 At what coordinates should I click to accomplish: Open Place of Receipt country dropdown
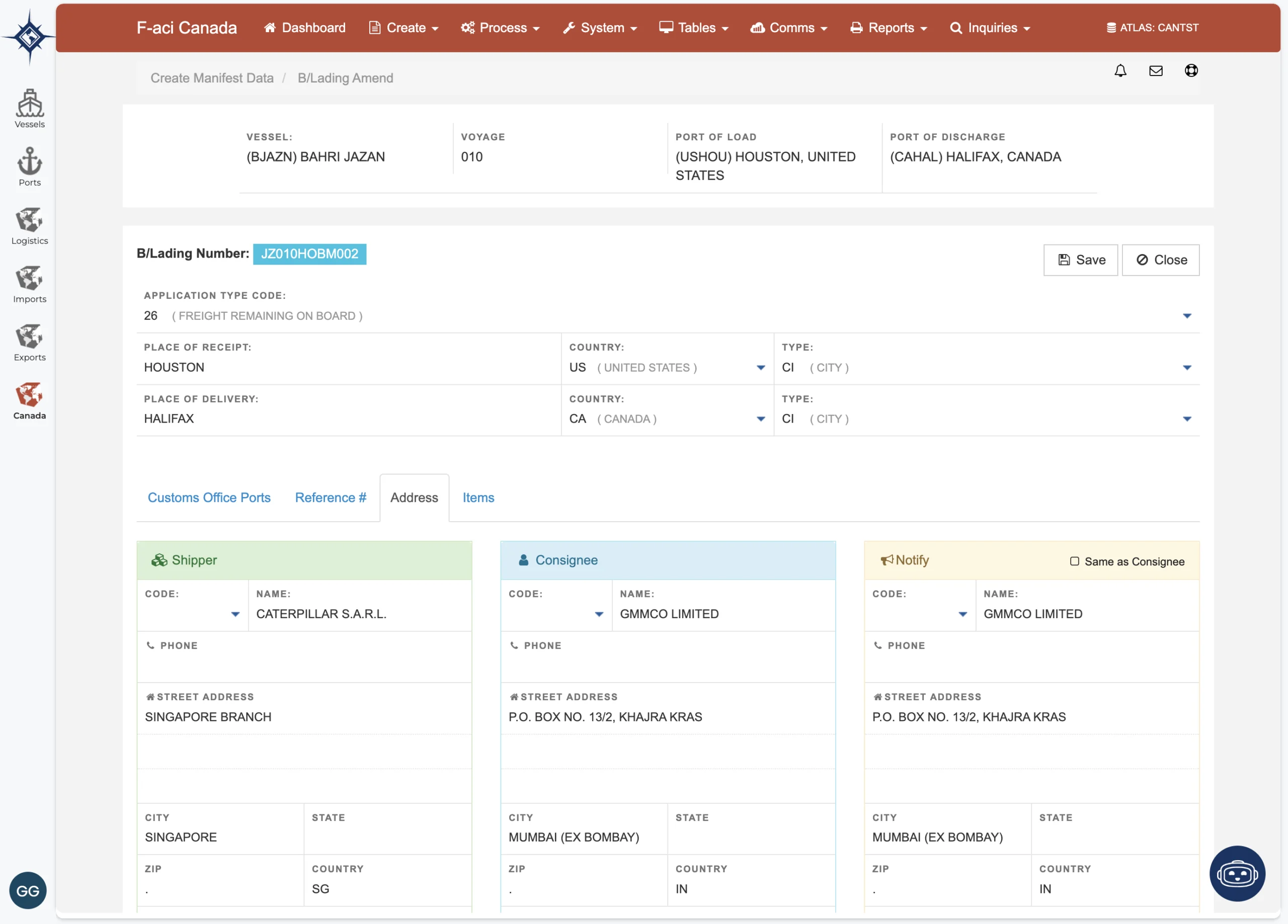click(x=760, y=368)
